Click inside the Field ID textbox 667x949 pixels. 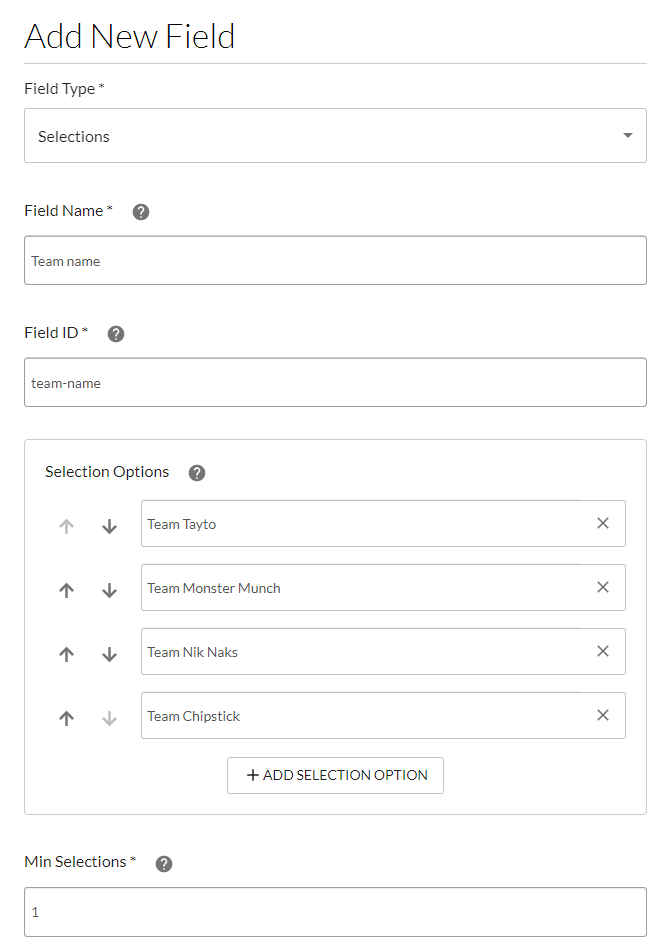pyautogui.click(x=335, y=382)
